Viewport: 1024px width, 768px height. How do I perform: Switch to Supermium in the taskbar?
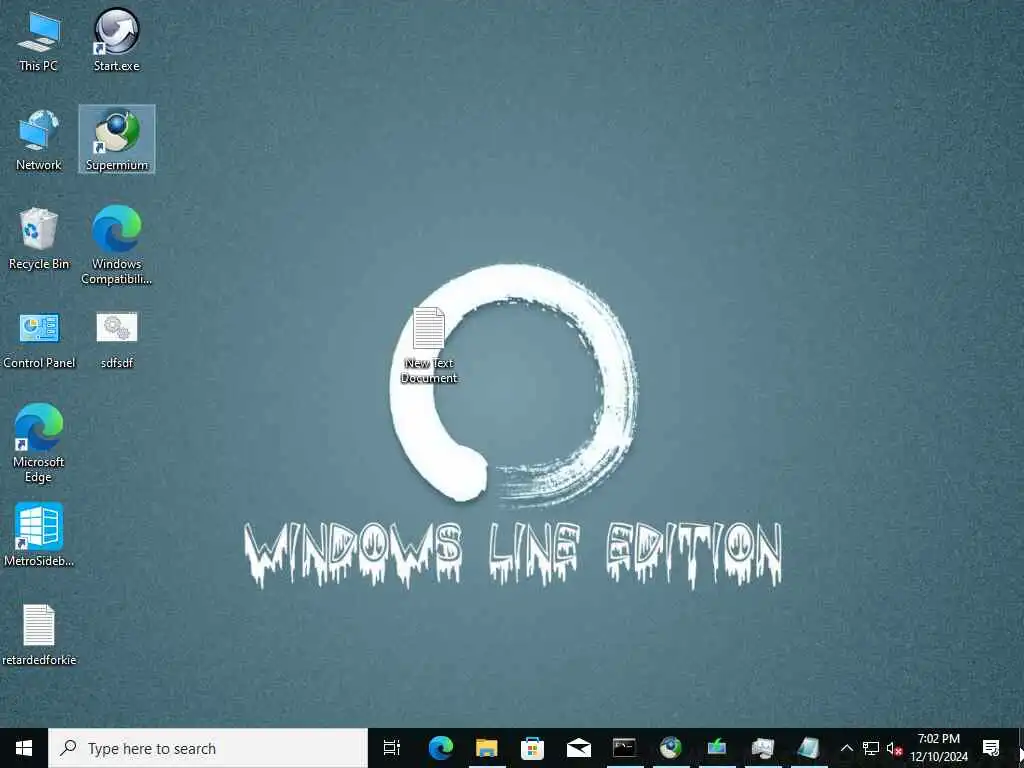[x=671, y=748]
